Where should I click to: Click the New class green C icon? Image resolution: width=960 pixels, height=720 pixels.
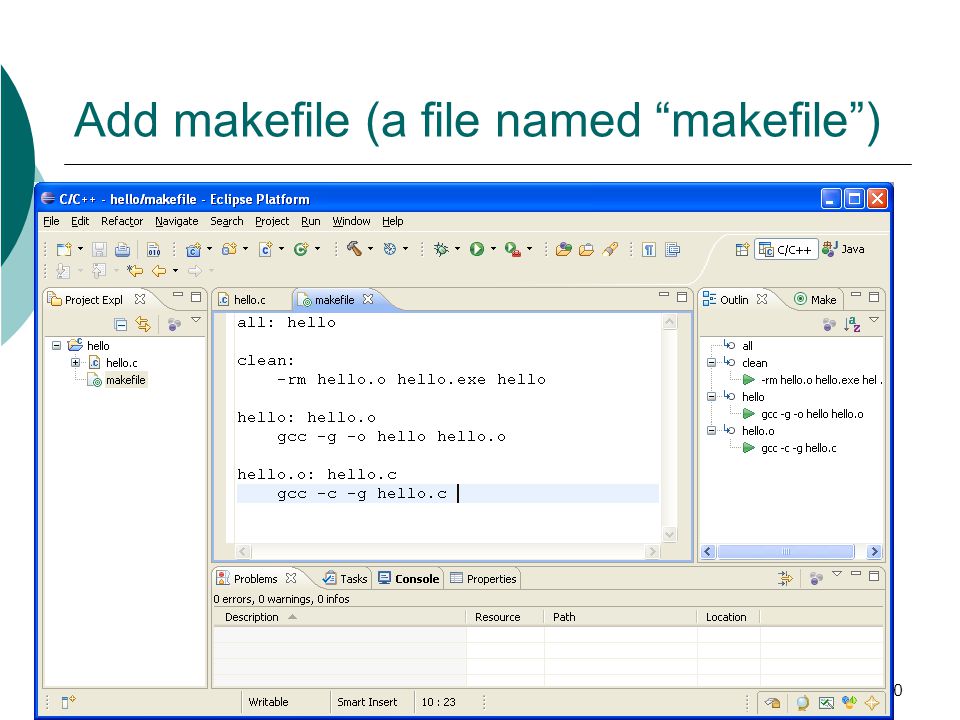click(x=301, y=249)
